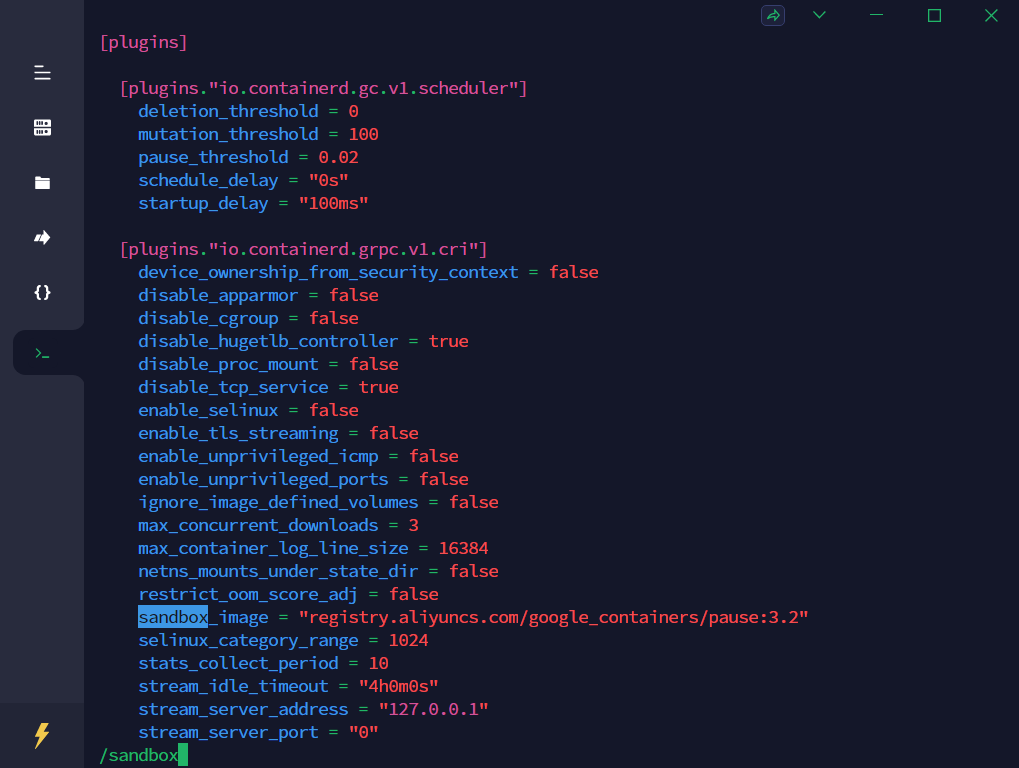The width and height of the screenshot is (1019, 768).
Task: Click the sandbox_image registry URL string
Action: 553,617
